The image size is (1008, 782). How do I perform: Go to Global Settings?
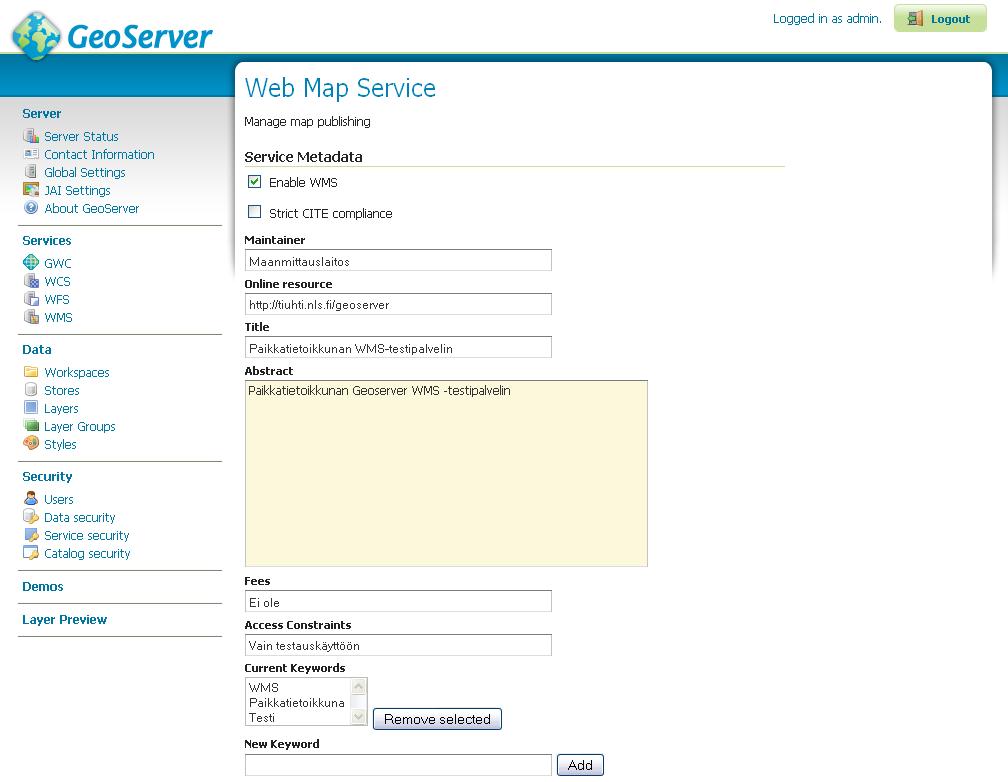(84, 172)
